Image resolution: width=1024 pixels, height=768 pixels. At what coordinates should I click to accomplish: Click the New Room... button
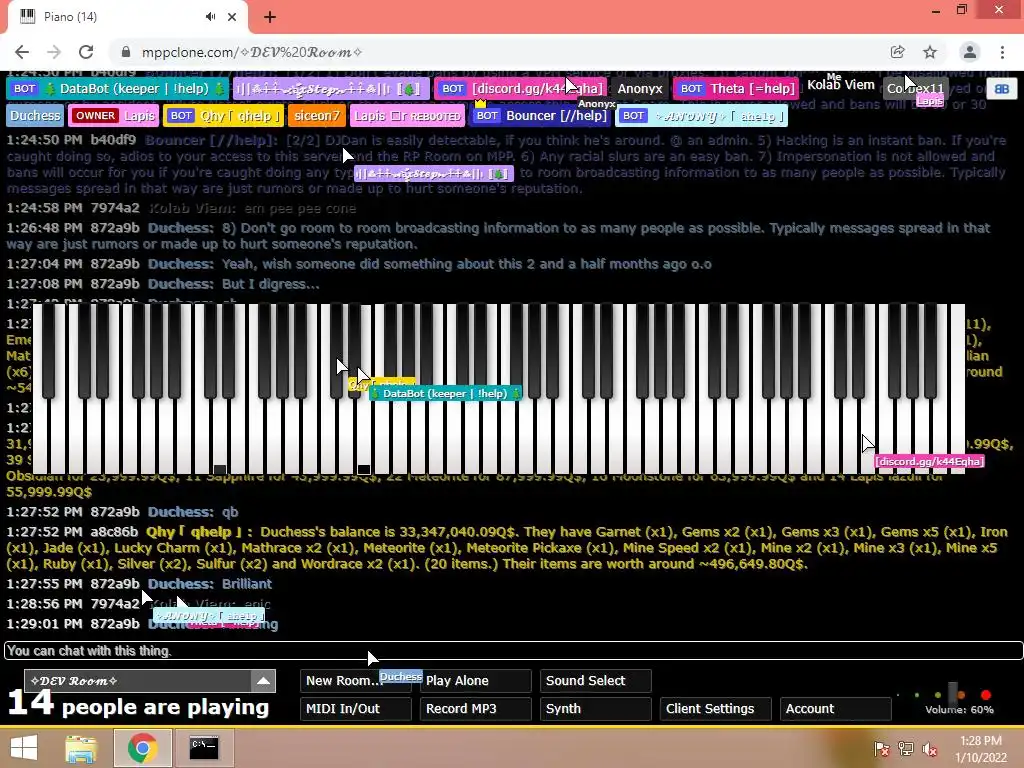coord(356,680)
